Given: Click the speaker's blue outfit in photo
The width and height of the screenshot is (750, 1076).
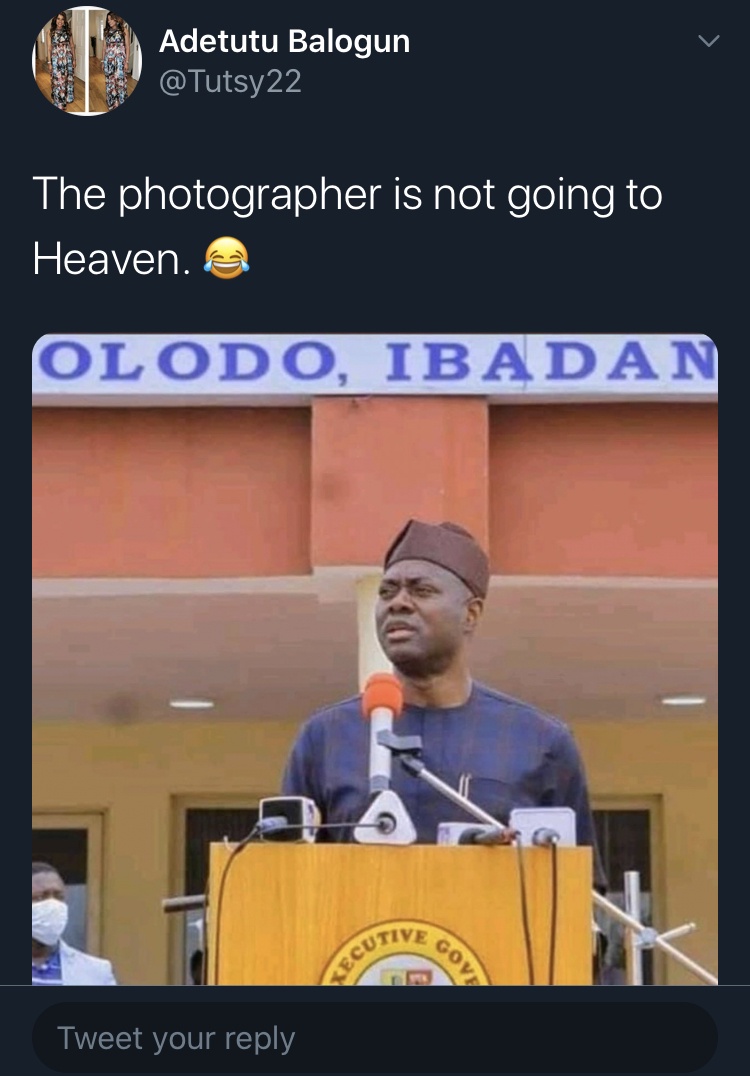Looking at the screenshot, I should click(446, 762).
